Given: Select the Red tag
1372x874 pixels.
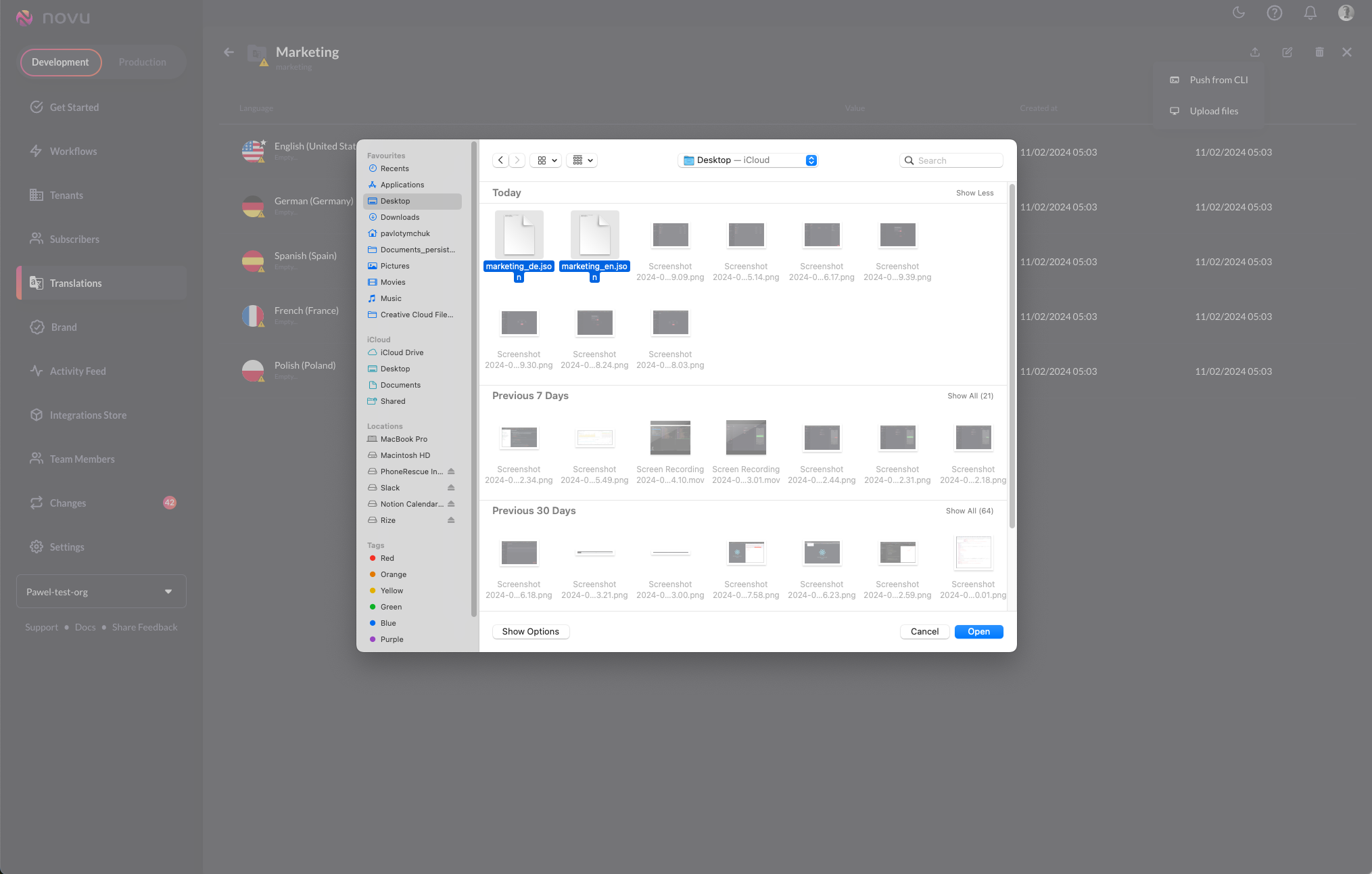Looking at the screenshot, I should (387, 558).
